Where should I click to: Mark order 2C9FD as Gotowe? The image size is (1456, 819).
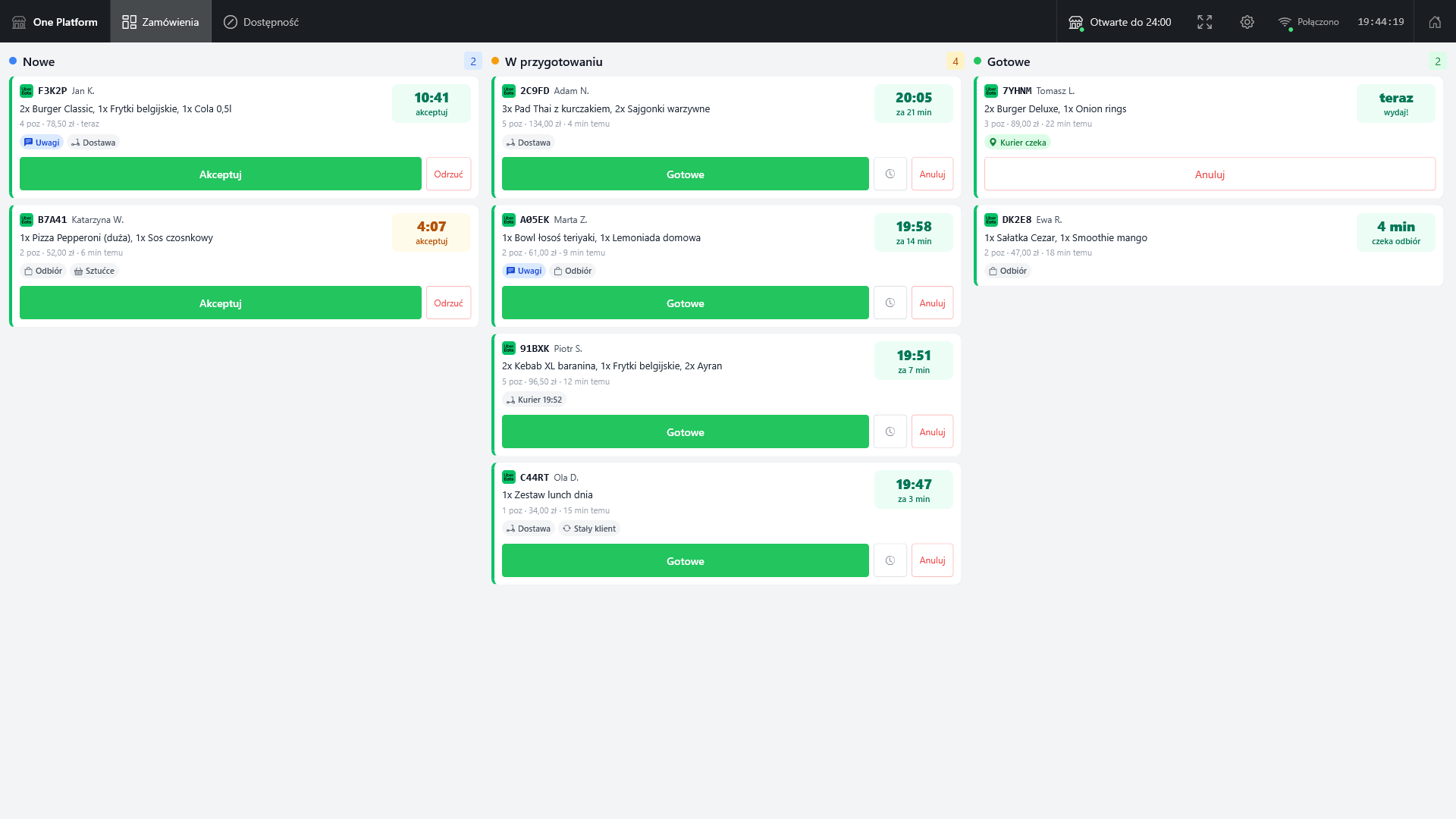(686, 174)
